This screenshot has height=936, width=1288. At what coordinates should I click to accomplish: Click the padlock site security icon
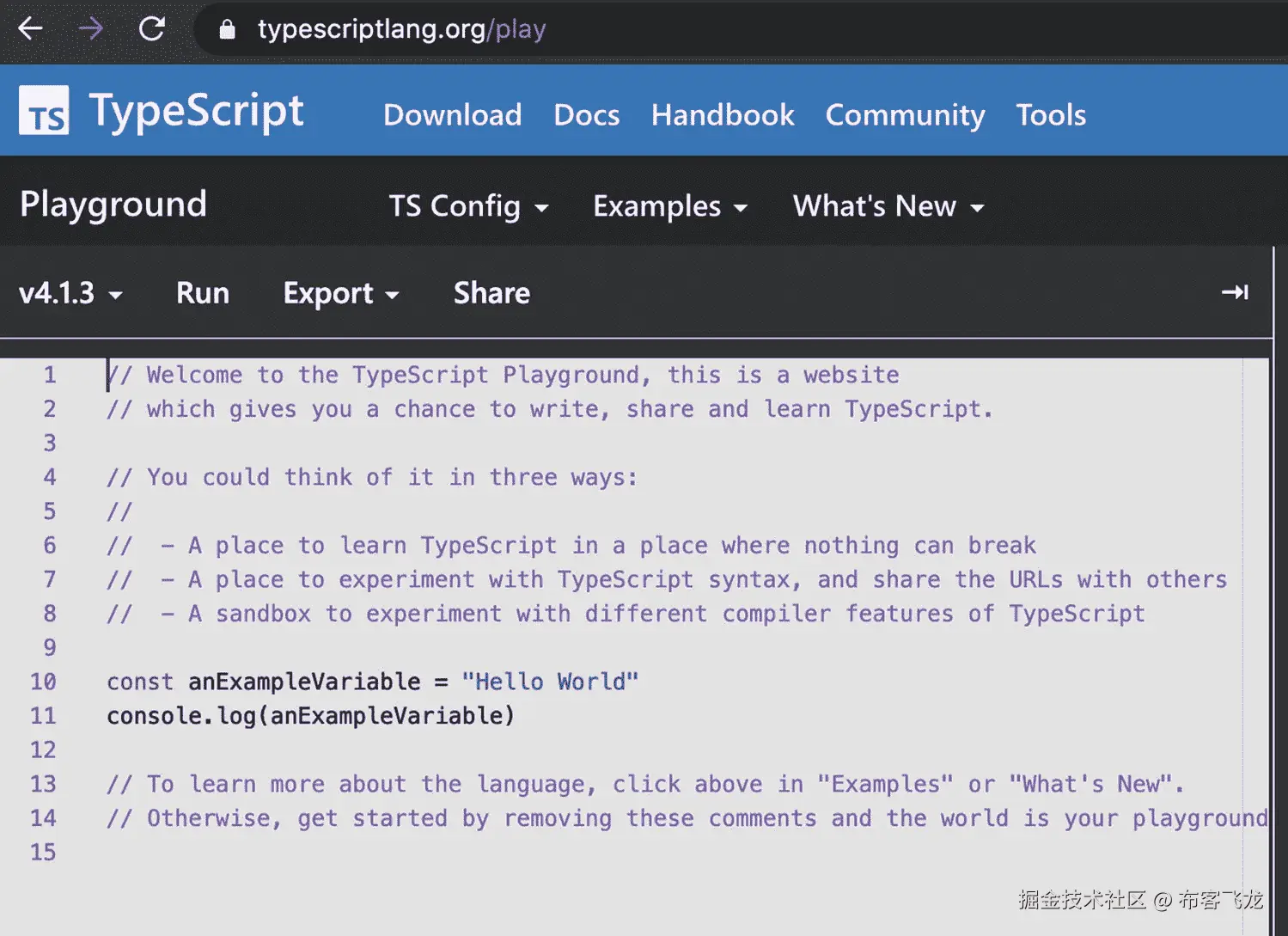coord(227,30)
